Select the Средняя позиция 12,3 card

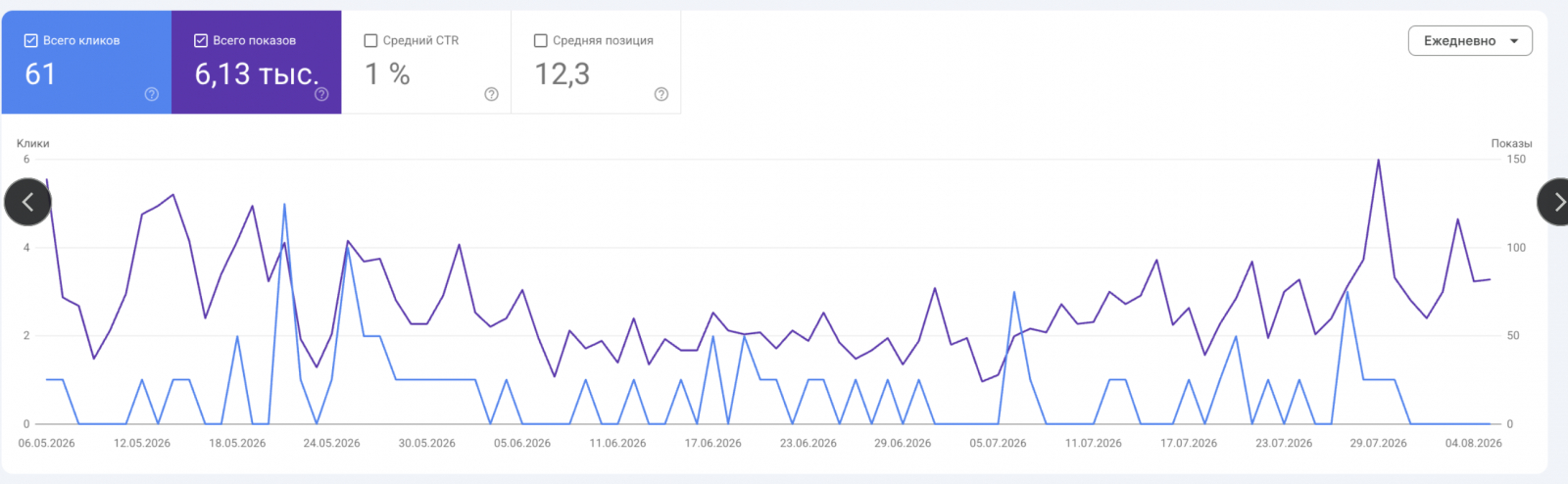tap(596, 63)
